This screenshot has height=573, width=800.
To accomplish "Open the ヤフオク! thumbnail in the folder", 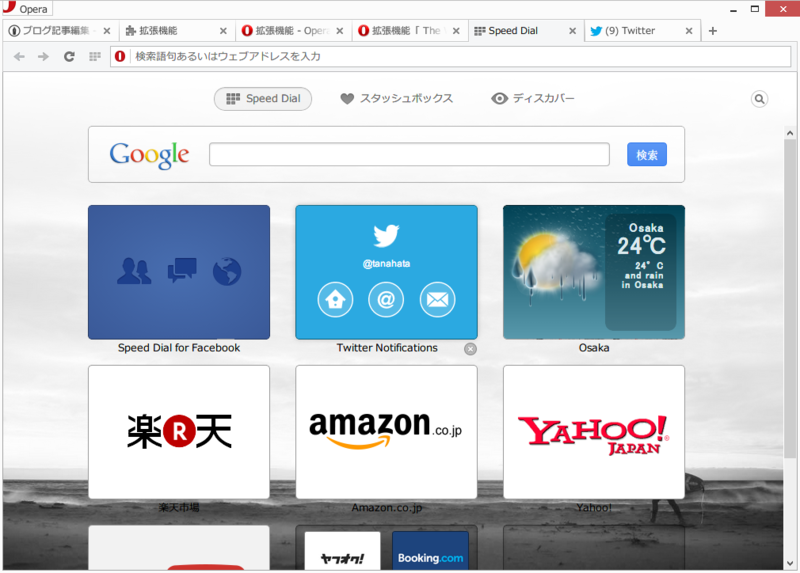I will pos(342,551).
